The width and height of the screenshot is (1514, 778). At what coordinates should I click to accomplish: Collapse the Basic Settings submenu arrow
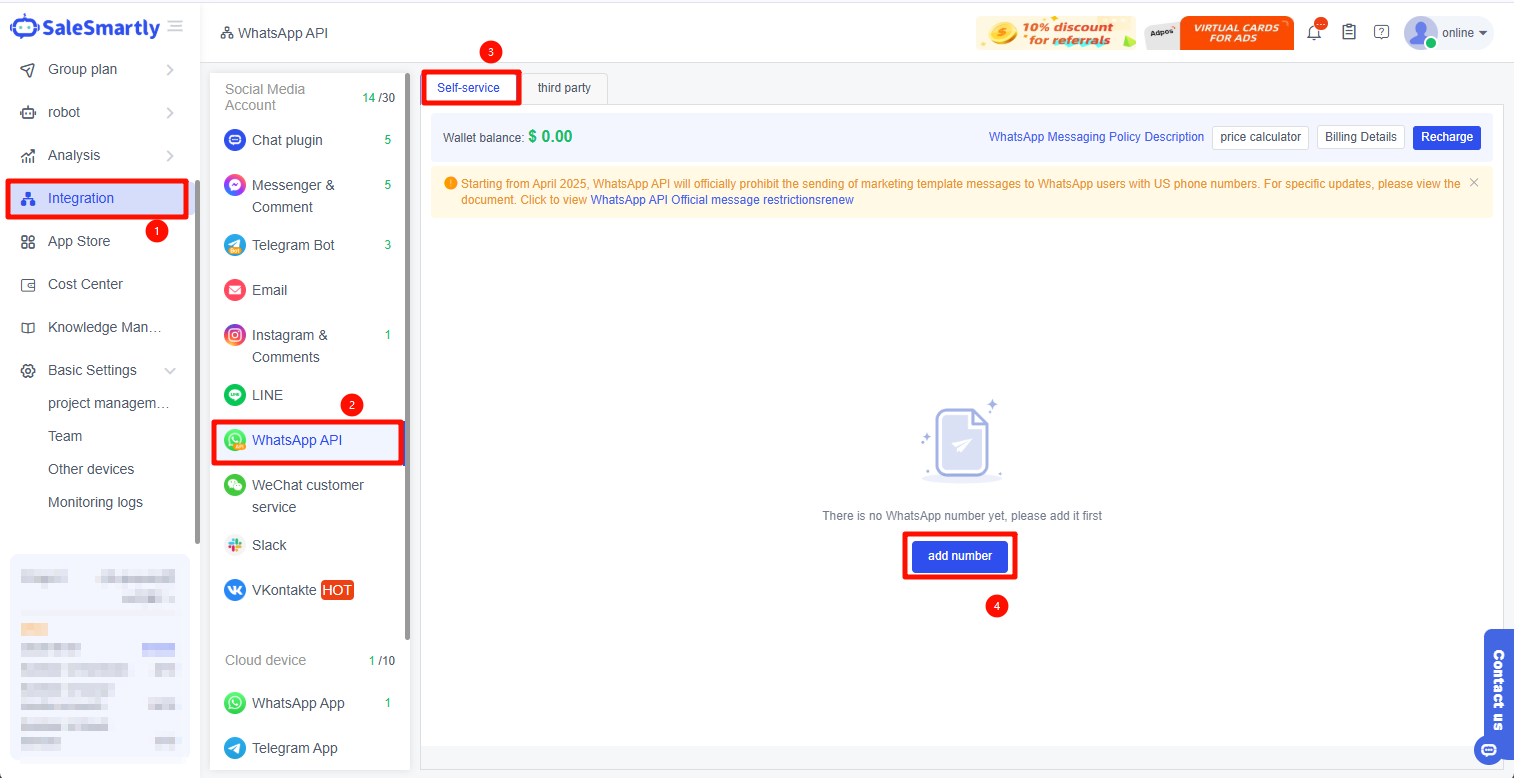pos(170,371)
